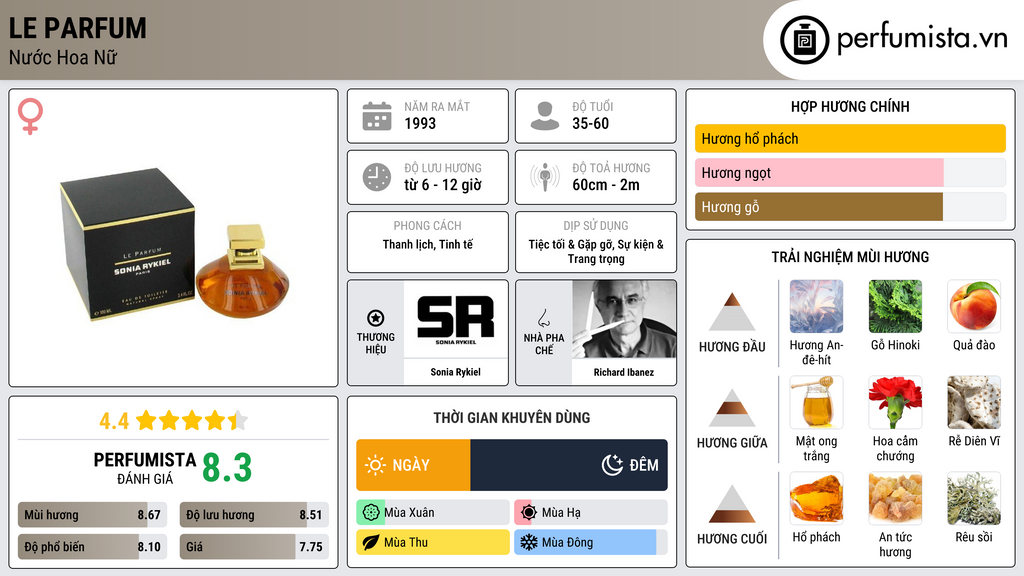Click the longevity value từ 6 - 12 giờ
This screenshot has width=1024, height=576.
tap(443, 185)
